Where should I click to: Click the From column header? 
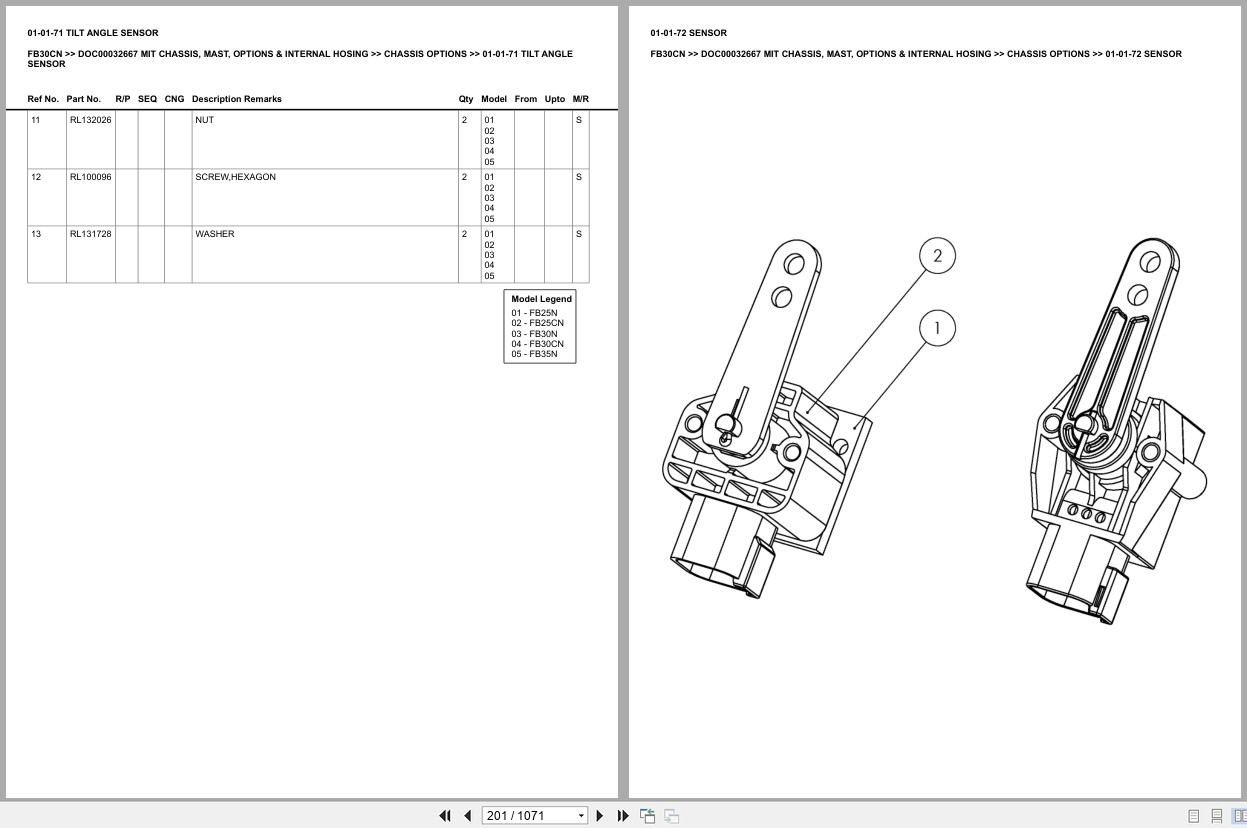click(526, 99)
